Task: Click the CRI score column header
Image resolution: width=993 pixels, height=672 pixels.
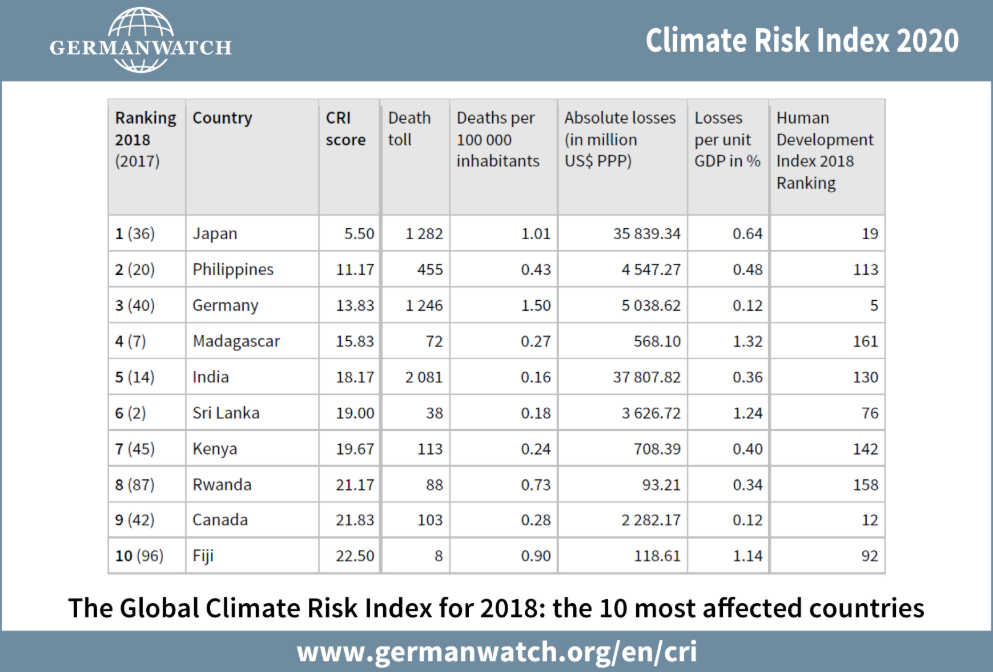Action: [x=346, y=128]
